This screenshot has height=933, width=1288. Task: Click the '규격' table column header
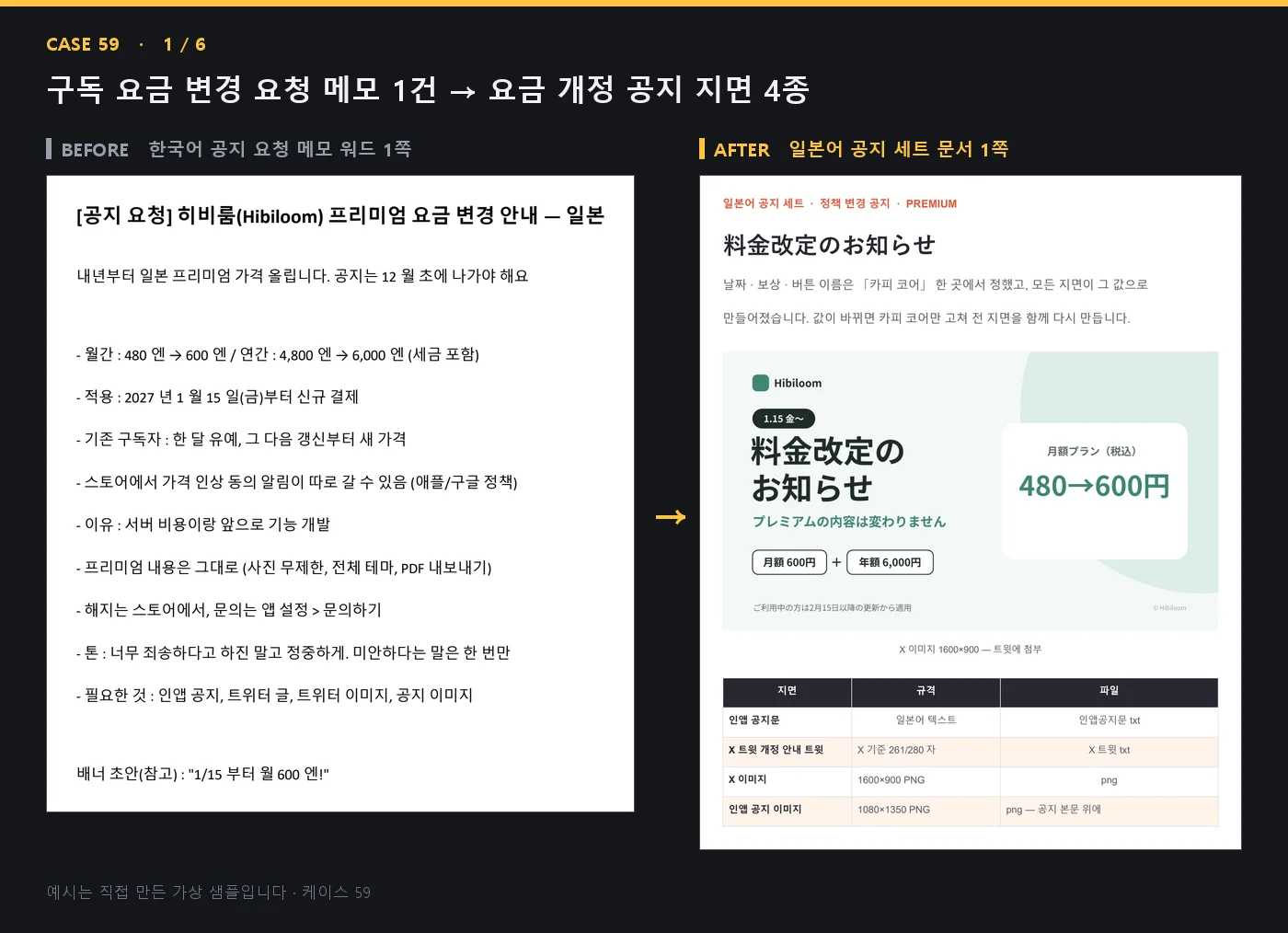(x=926, y=690)
